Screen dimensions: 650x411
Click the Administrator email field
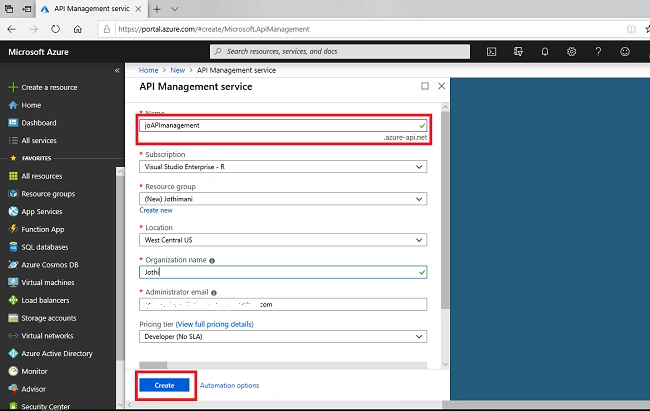tap(283, 304)
